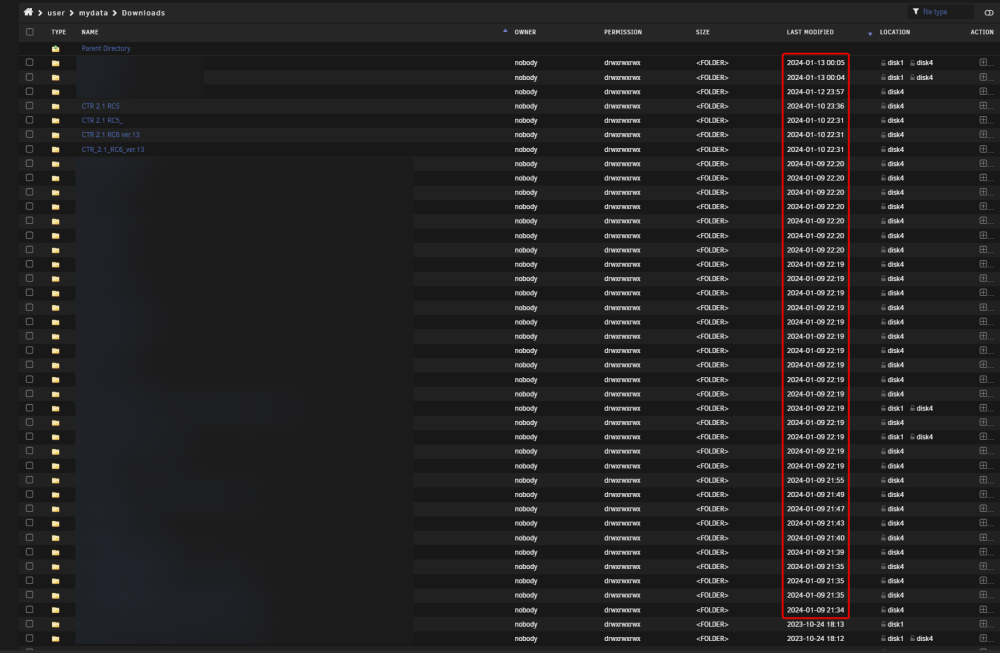The image size is (1000, 653).
Task: Select the CTR 2.1 RC6 ver.13 checkbox
Action: click(29, 135)
